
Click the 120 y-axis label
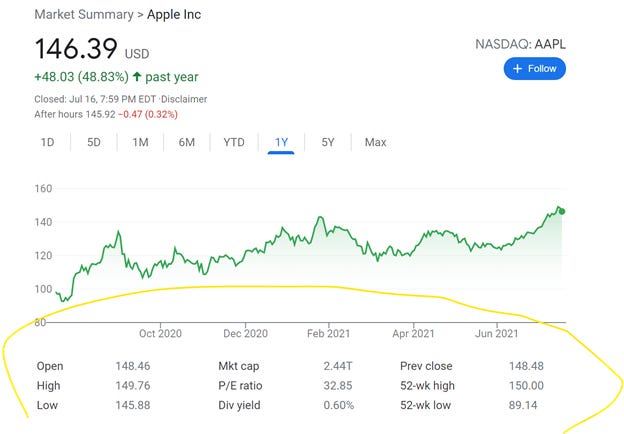(43, 255)
